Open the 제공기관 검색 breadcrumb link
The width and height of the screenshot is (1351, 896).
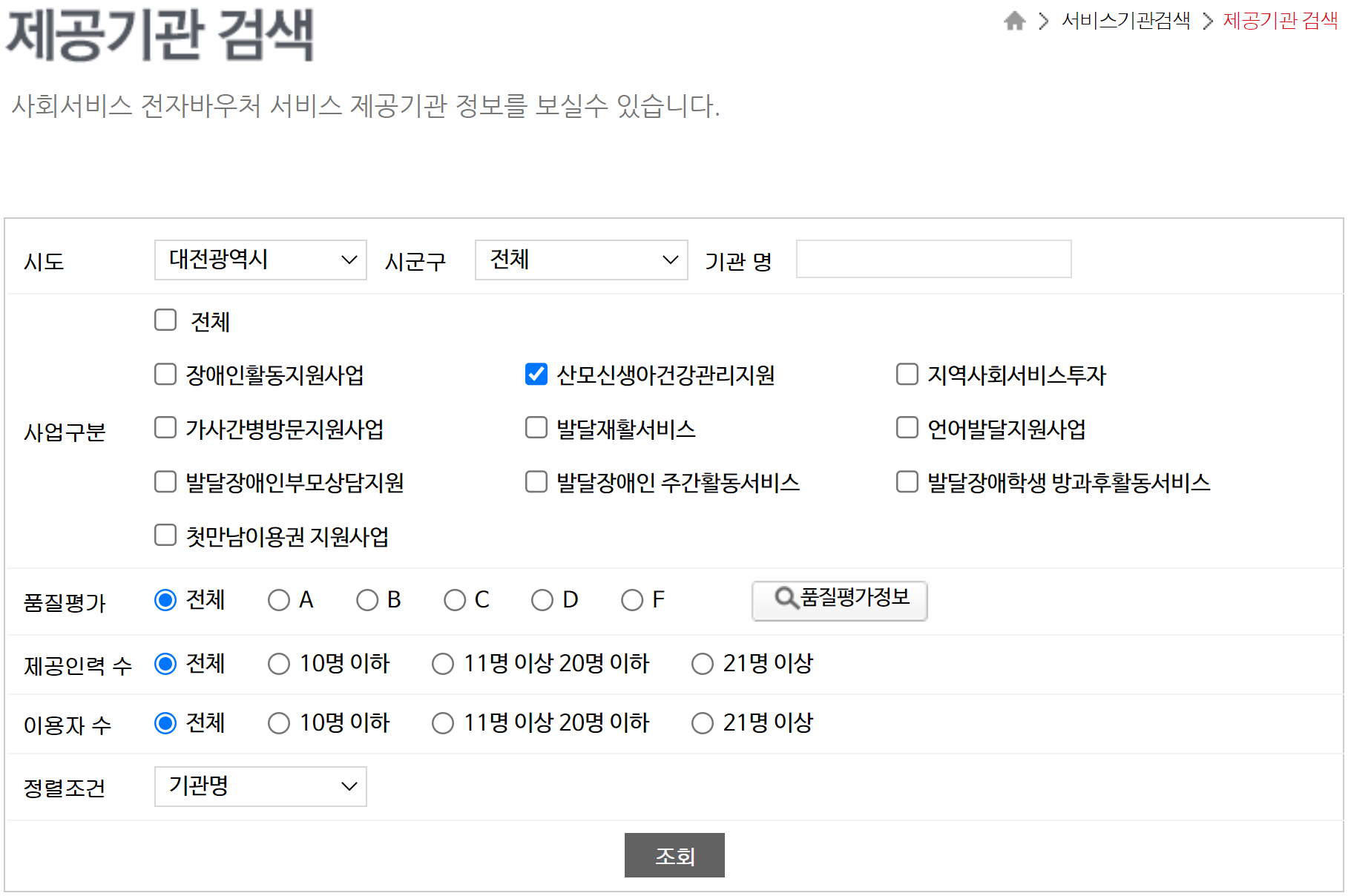(x=1281, y=21)
